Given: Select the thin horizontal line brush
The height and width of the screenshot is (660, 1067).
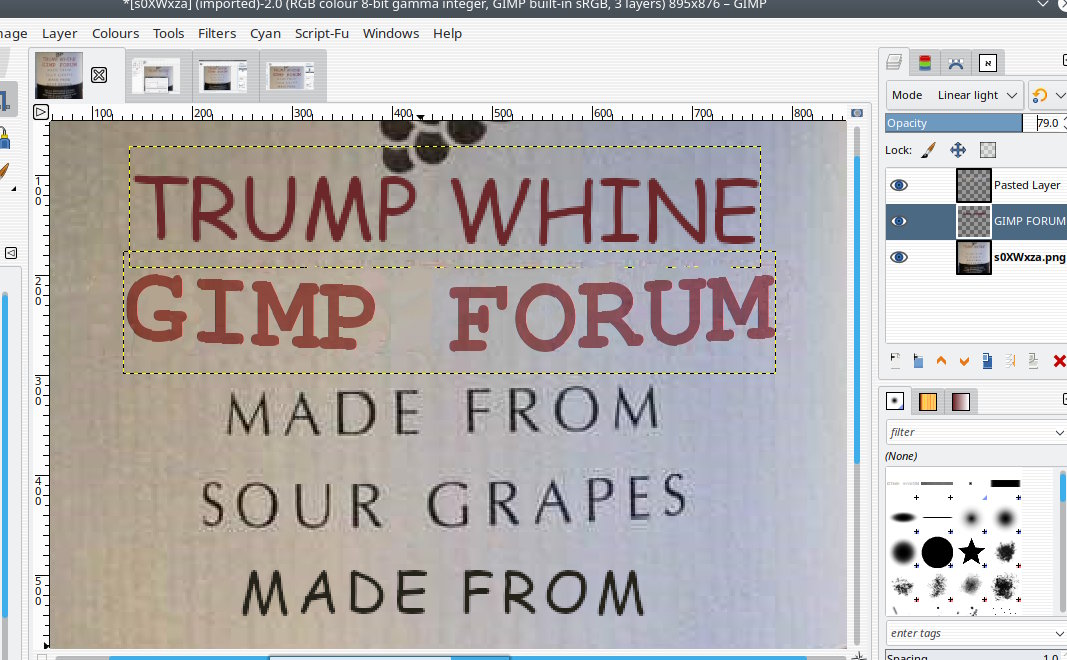Looking at the screenshot, I should (x=937, y=517).
